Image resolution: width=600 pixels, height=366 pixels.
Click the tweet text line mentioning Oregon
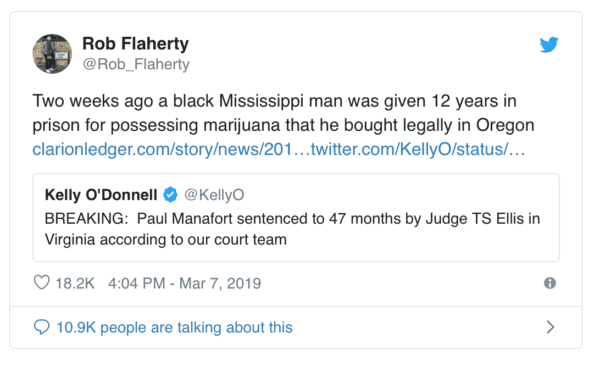(283, 125)
